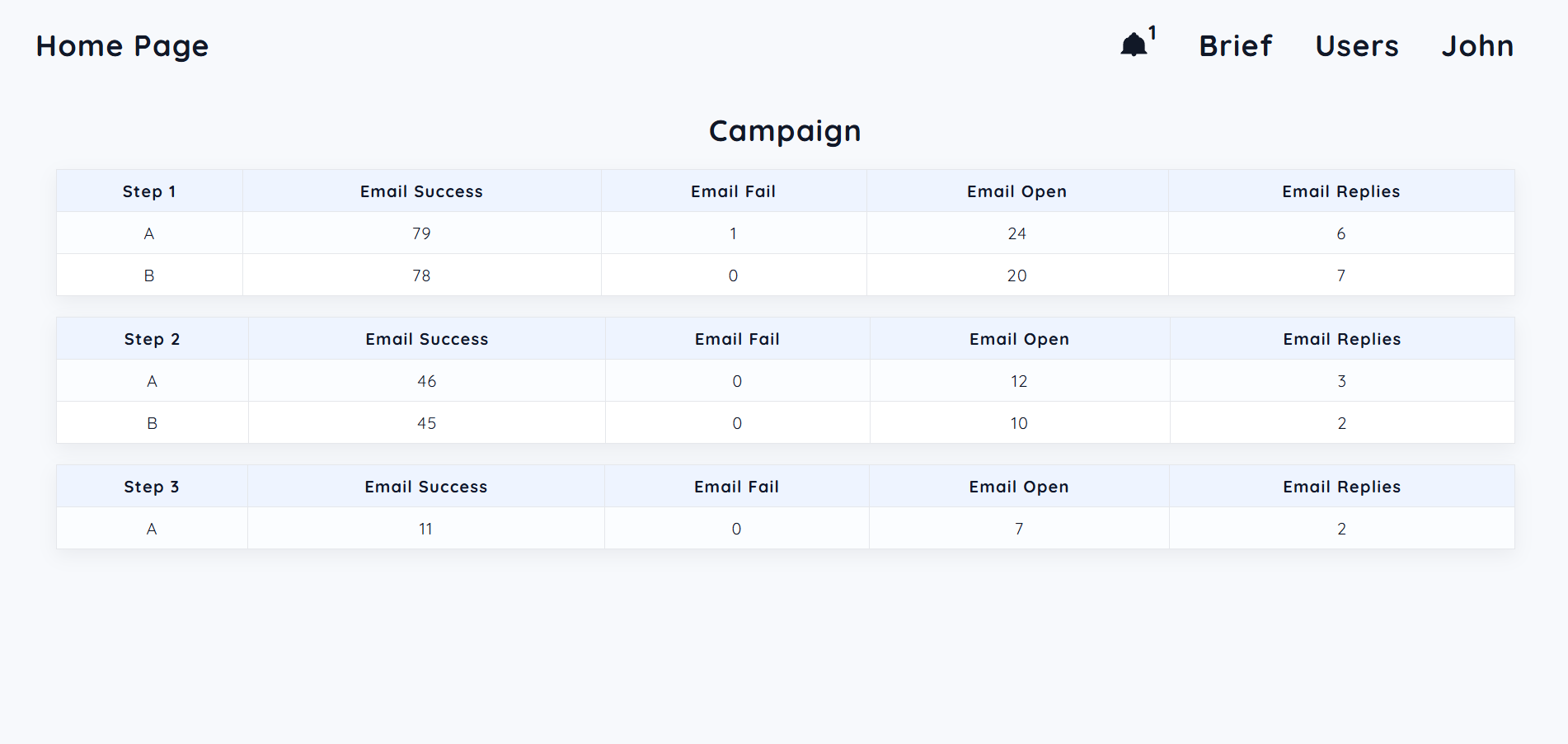Image resolution: width=1568 pixels, height=744 pixels.
Task: Click the Home Page title link
Action: tap(122, 46)
